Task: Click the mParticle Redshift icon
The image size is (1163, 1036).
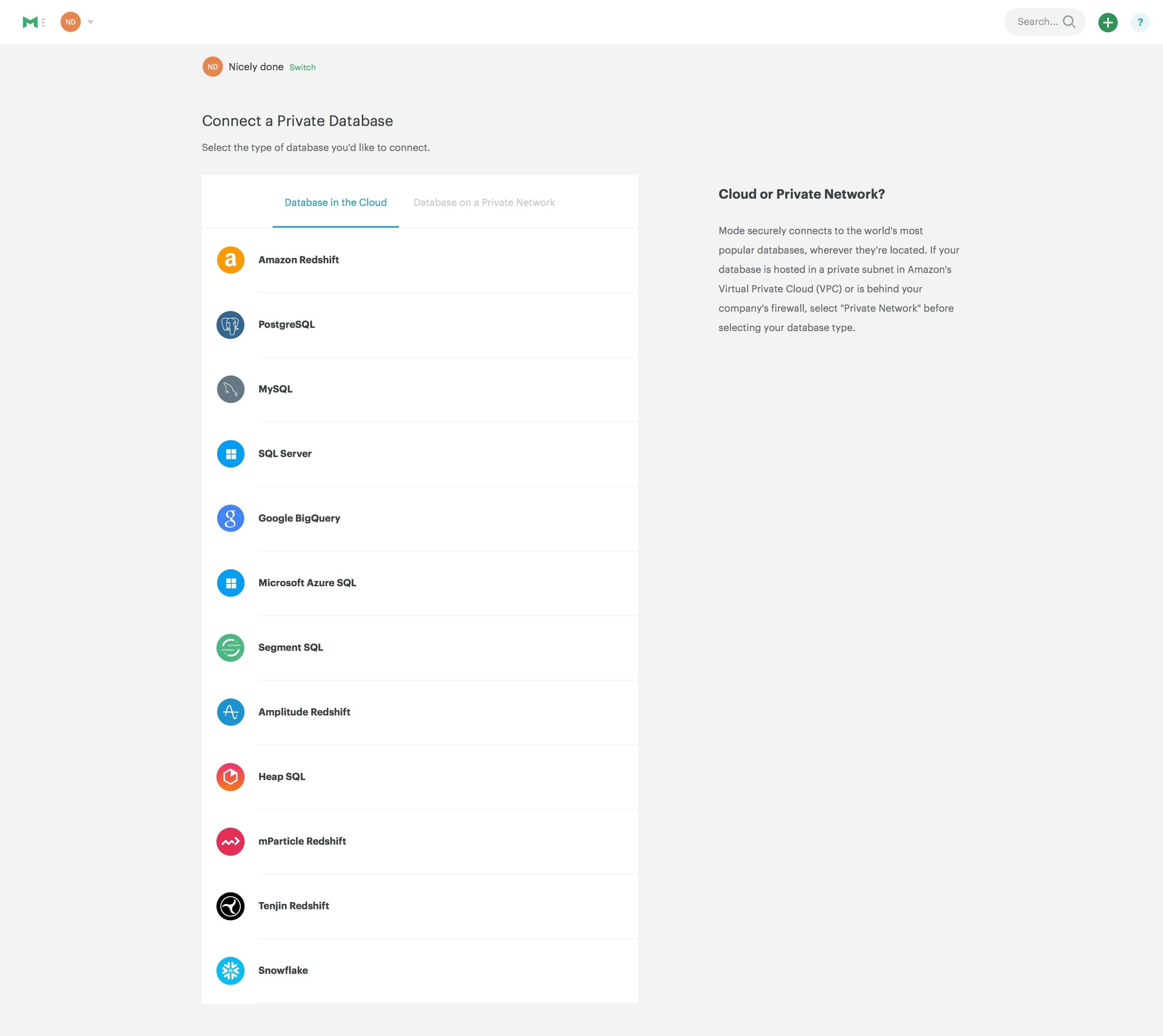Action: 231,842
